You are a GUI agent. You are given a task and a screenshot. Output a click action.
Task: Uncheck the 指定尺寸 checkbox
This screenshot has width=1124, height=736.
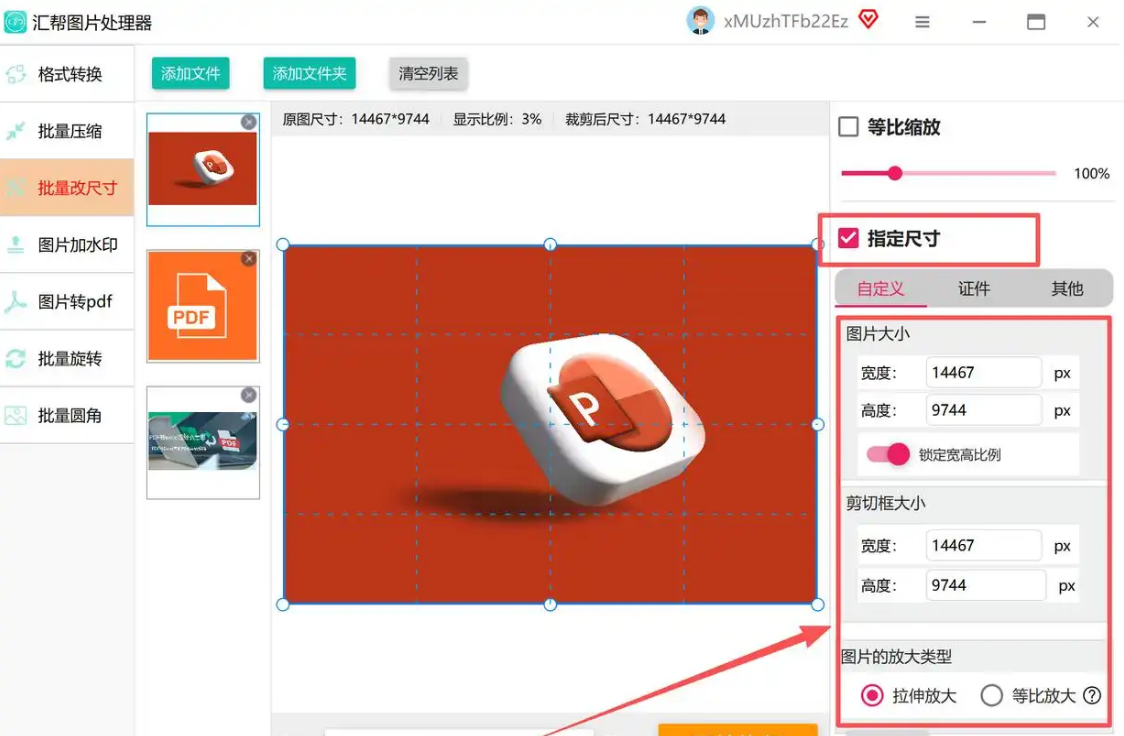click(848, 238)
